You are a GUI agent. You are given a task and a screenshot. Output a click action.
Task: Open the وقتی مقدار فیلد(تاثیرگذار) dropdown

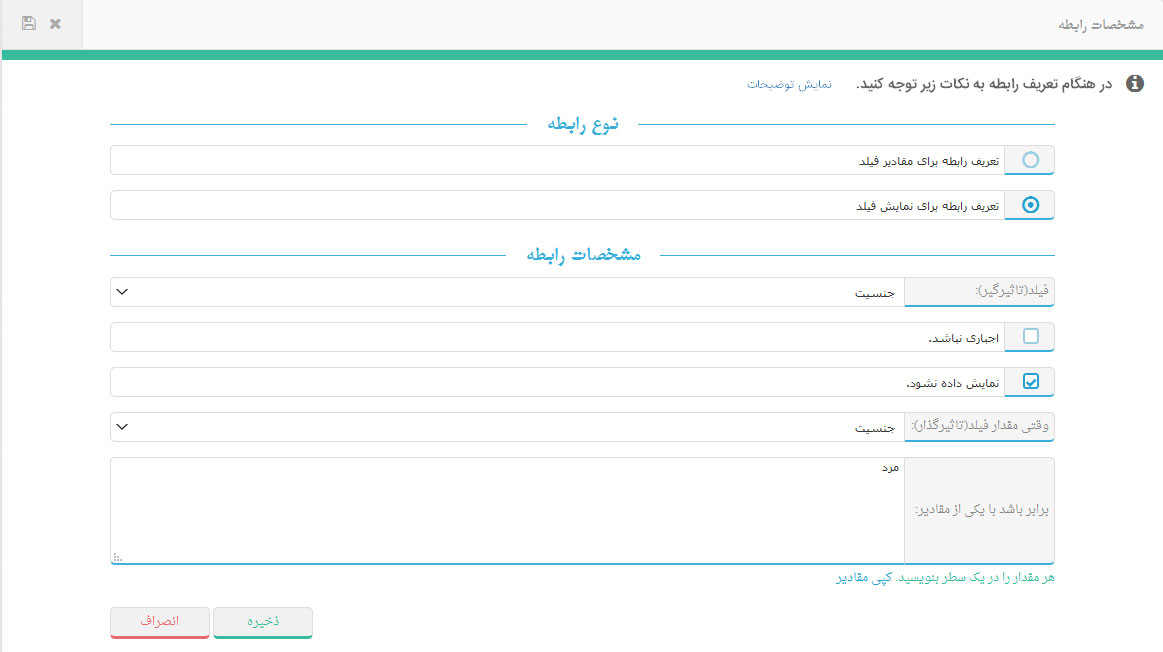coord(507,427)
